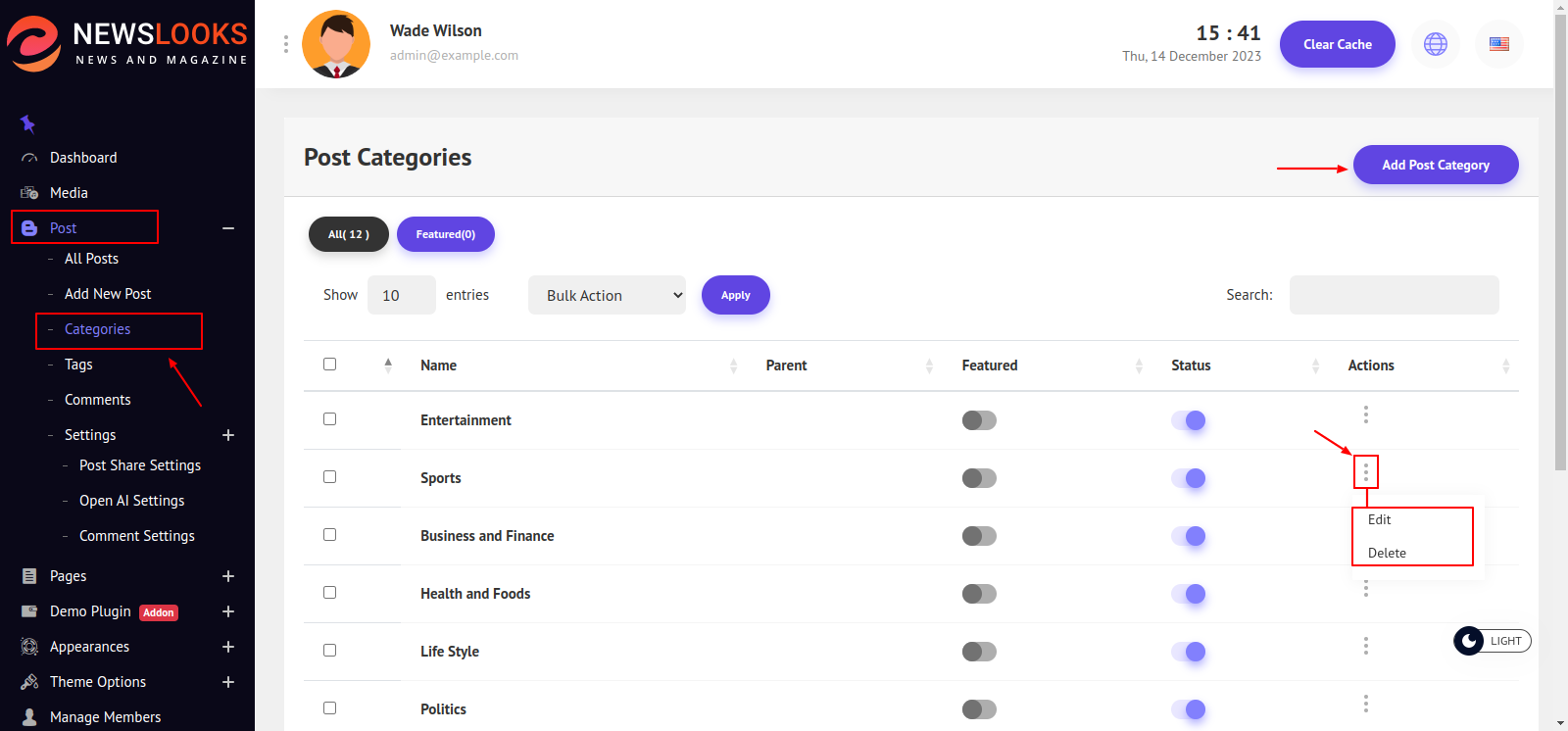Select Edit from the Sports actions menu
The image size is (1568, 731).
point(1379,520)
